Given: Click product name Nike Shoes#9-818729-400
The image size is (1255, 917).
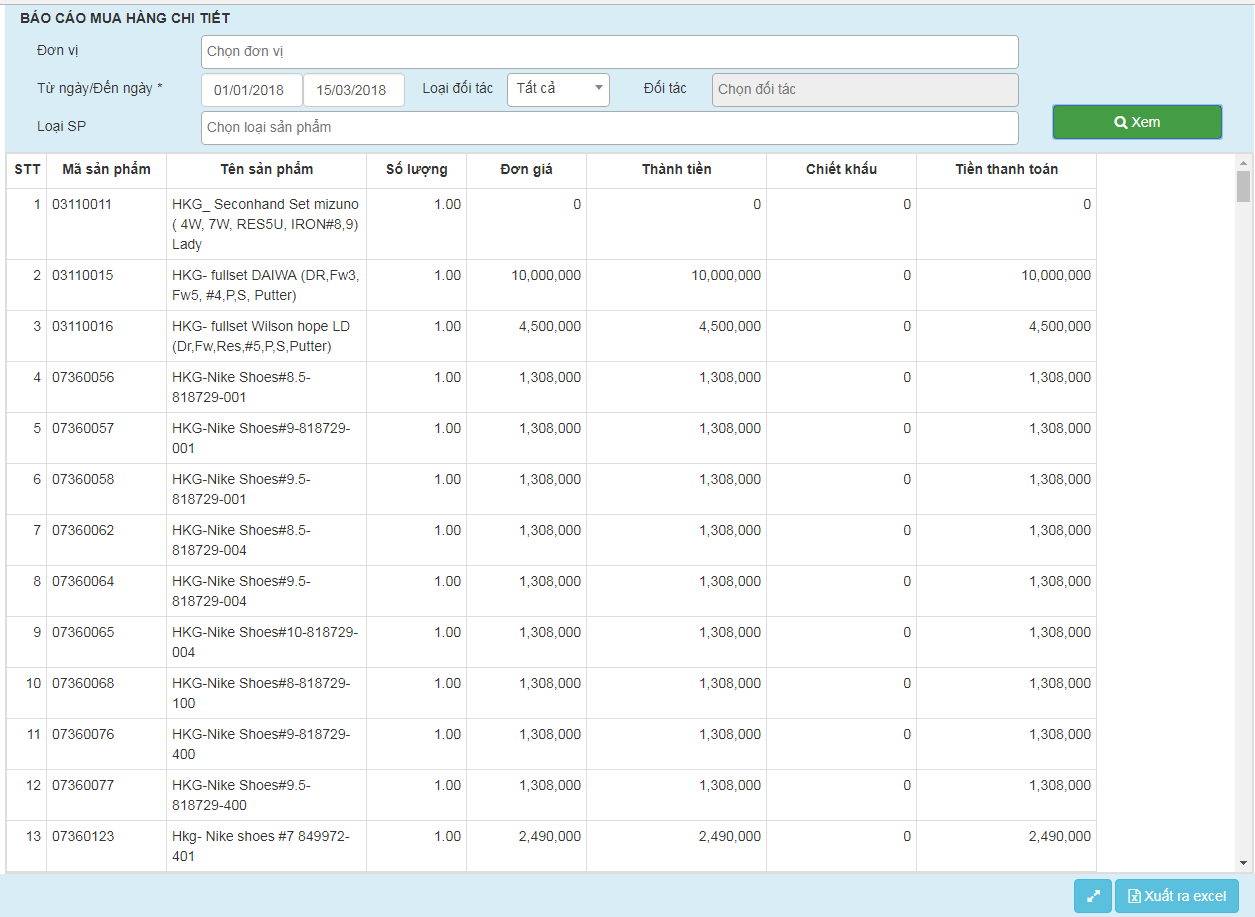Looking at the screenshot, I should pos(261,744).
